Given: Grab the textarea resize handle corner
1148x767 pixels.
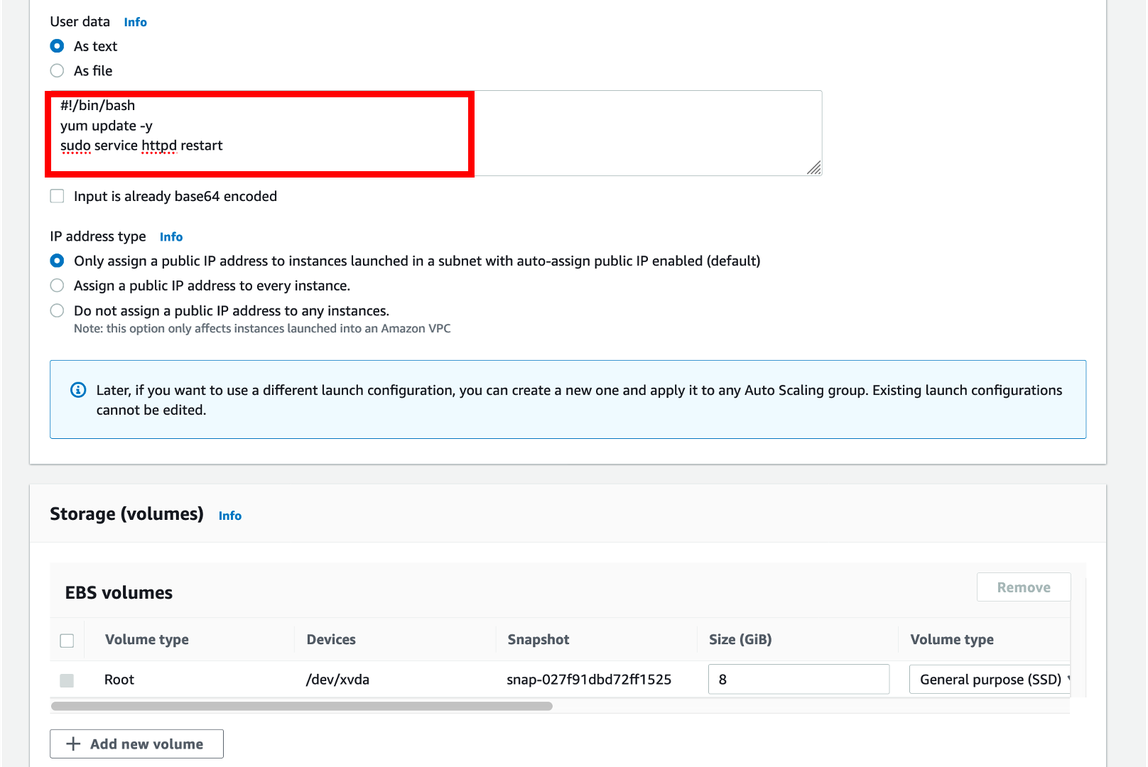Looking at the screenshot, I should point(814,168).
